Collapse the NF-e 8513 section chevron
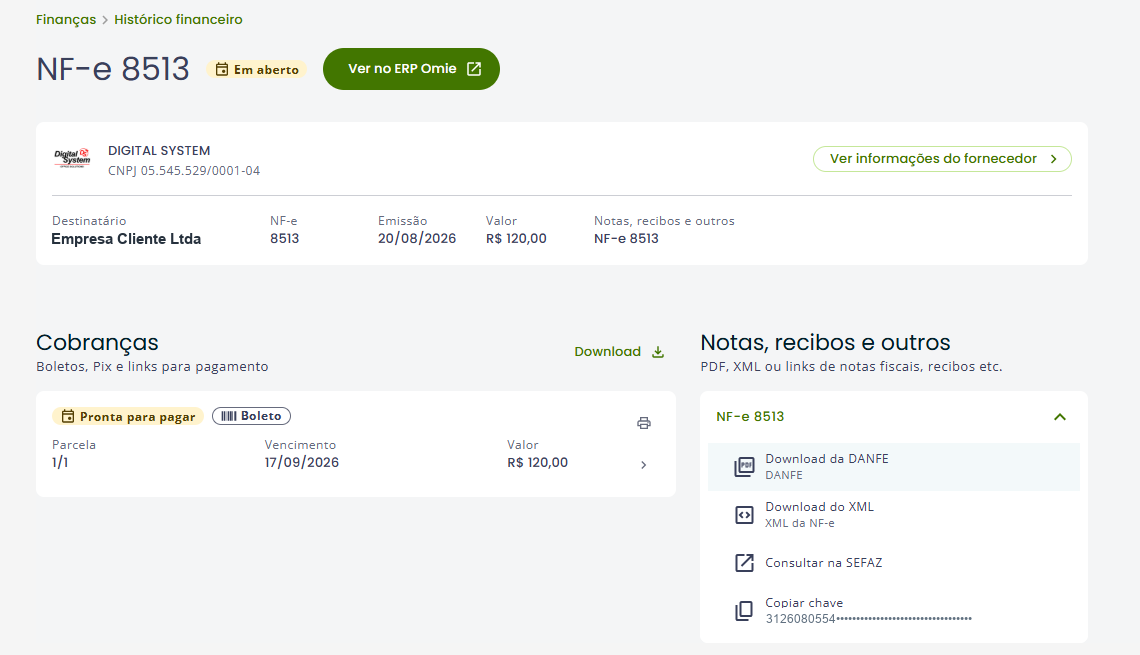The width and height of the screenshot is (1140, 655). pyautogui.click(x=1060, y=417)
